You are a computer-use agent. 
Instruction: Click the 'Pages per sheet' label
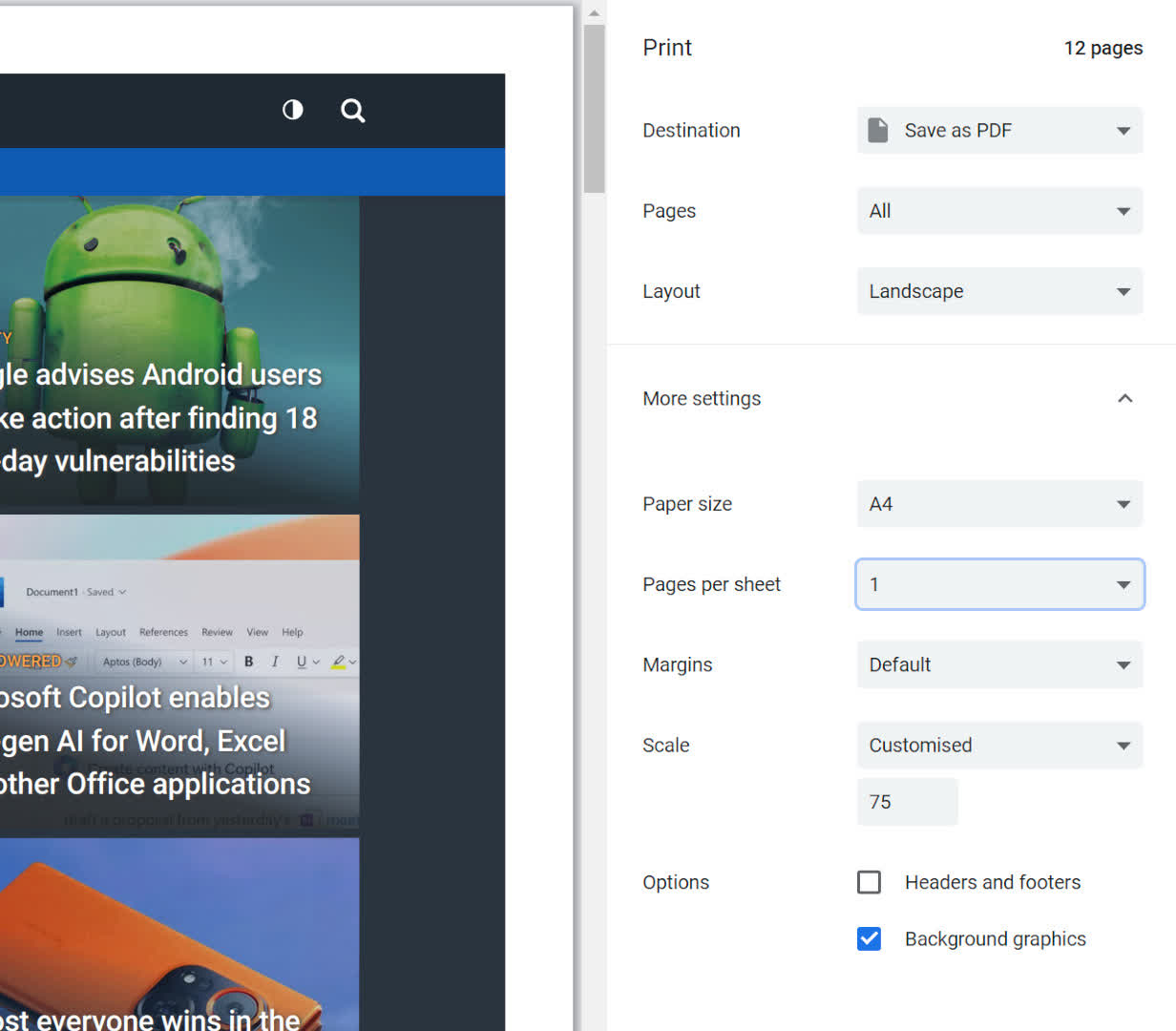coord(712,584)
